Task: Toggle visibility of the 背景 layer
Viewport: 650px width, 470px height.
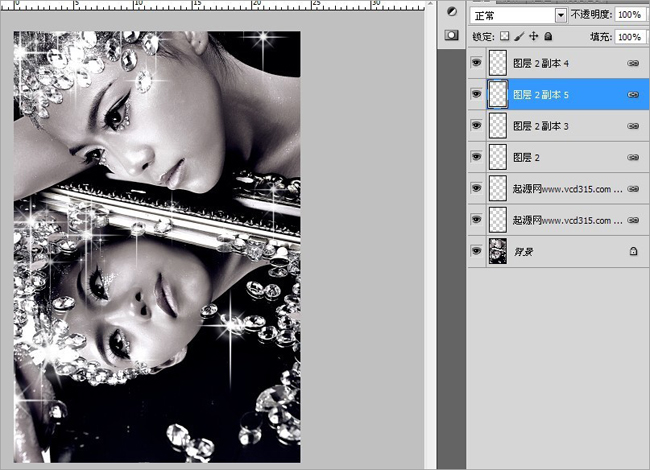Action: (476, 252)
